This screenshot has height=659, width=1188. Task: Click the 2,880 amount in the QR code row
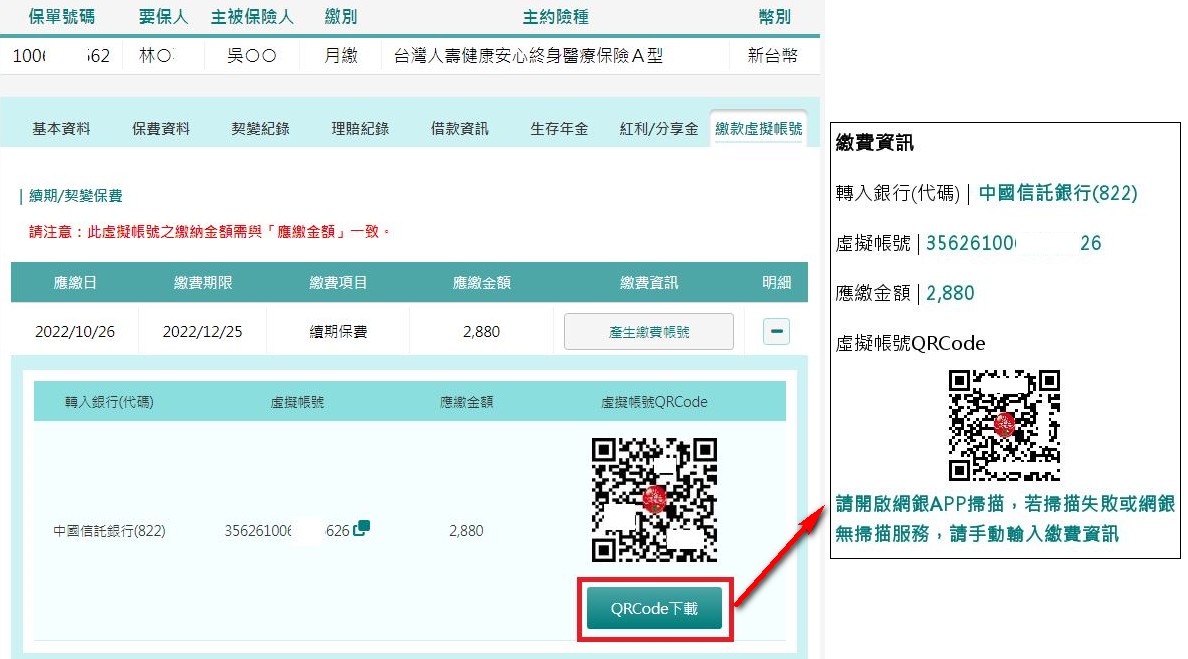(466, 531)
